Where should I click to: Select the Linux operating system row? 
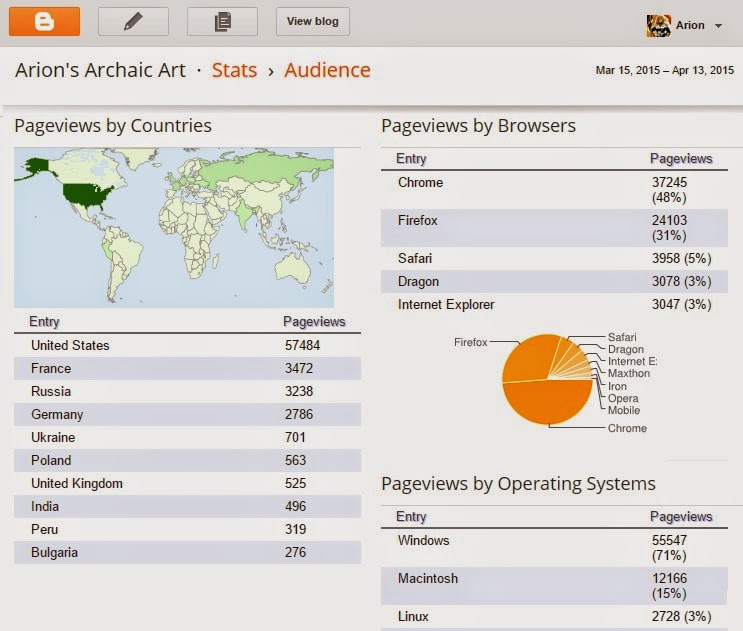point(554,617)
